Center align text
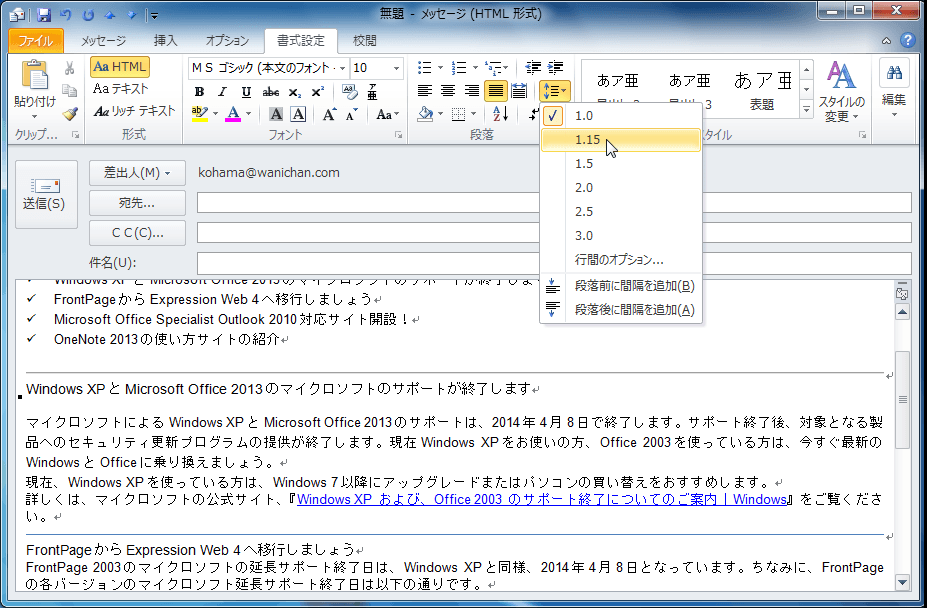The width and height of the screenshot is (927, 608). point(448,91)
